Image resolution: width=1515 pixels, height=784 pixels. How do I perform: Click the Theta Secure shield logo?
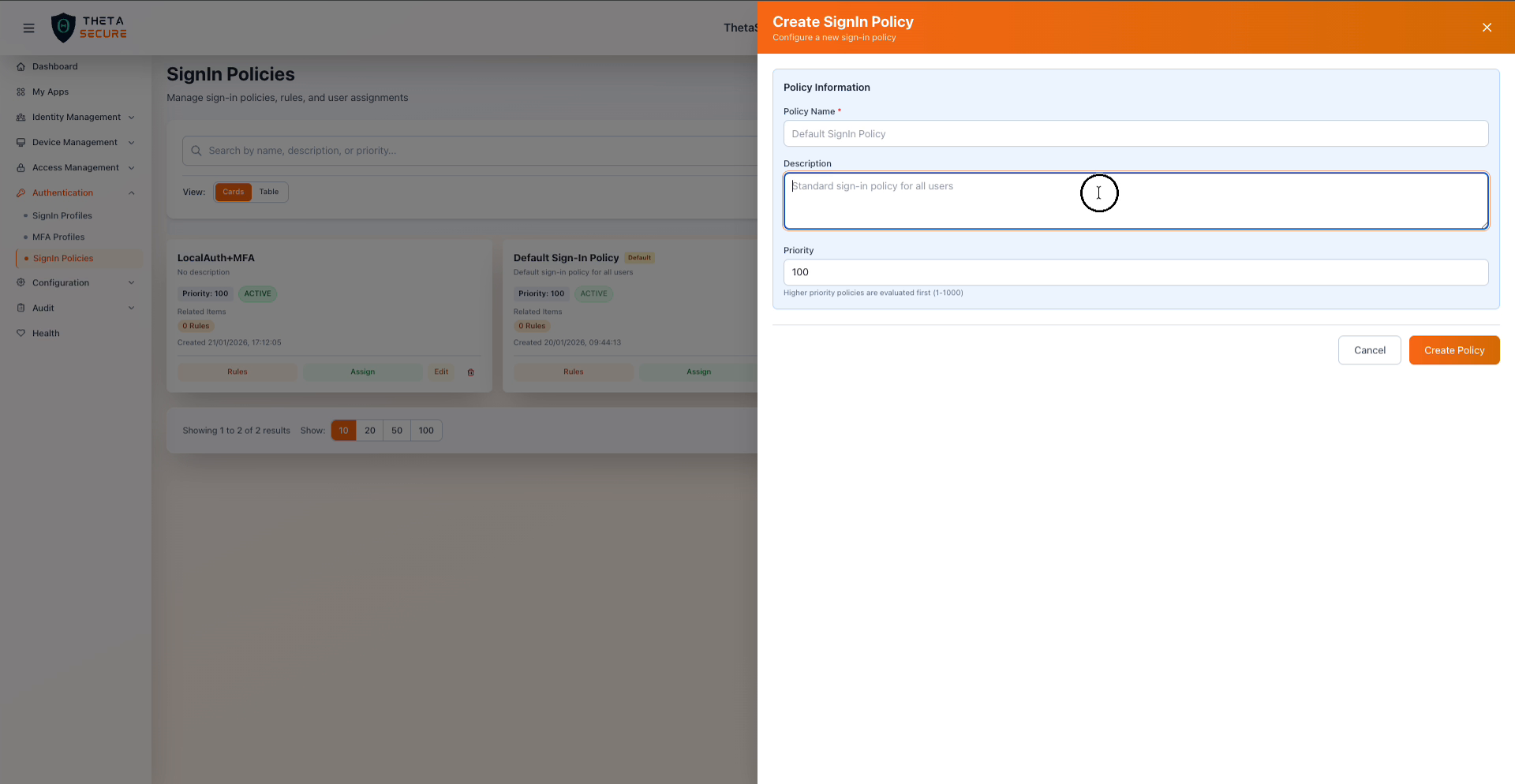(64, 27)
